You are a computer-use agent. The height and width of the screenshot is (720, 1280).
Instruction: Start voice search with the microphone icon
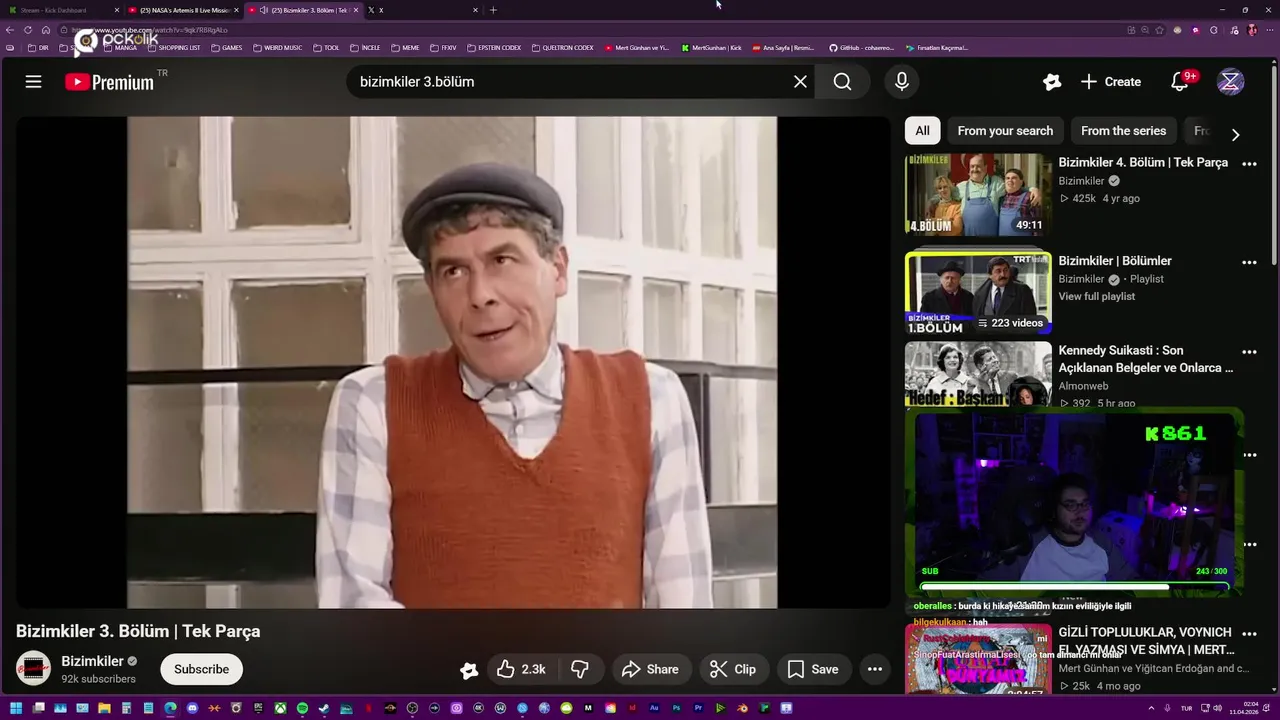pyautogui.click(x=901, y=82)
